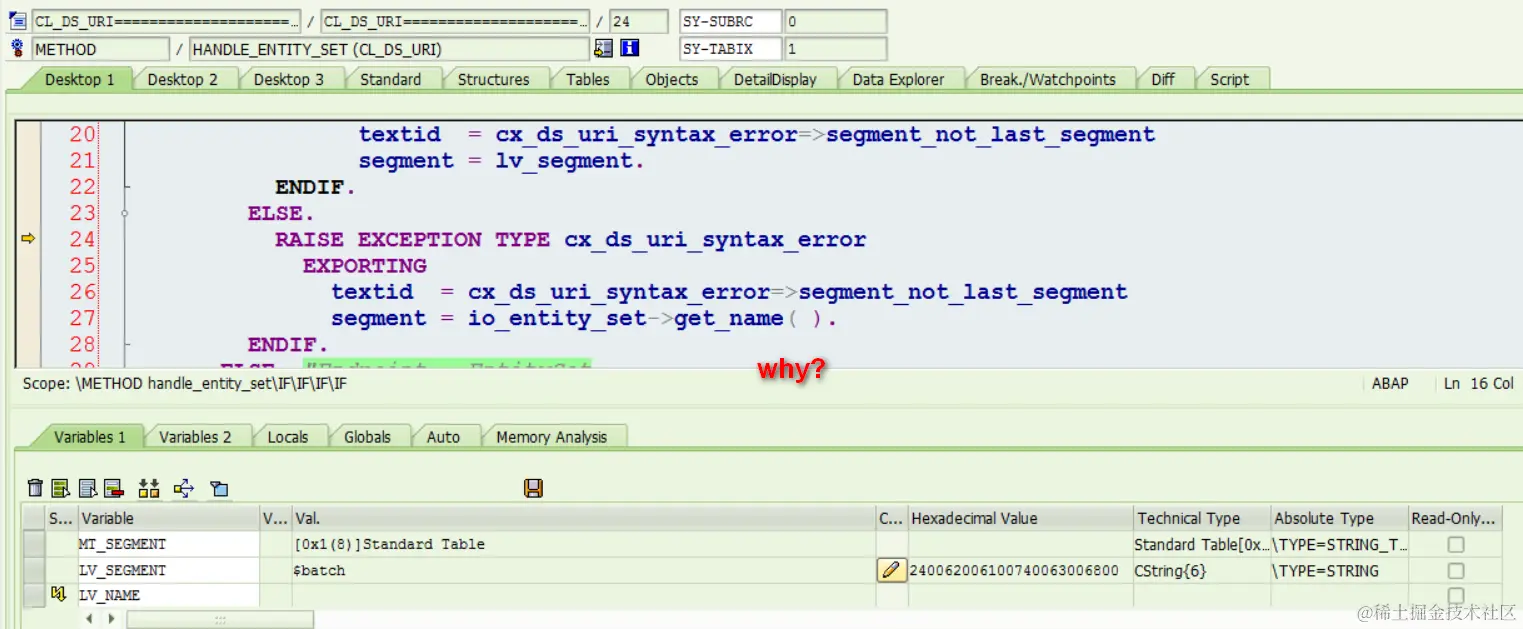Click the Read-Only column header
1523x629 pixels.
(1456, 518)
